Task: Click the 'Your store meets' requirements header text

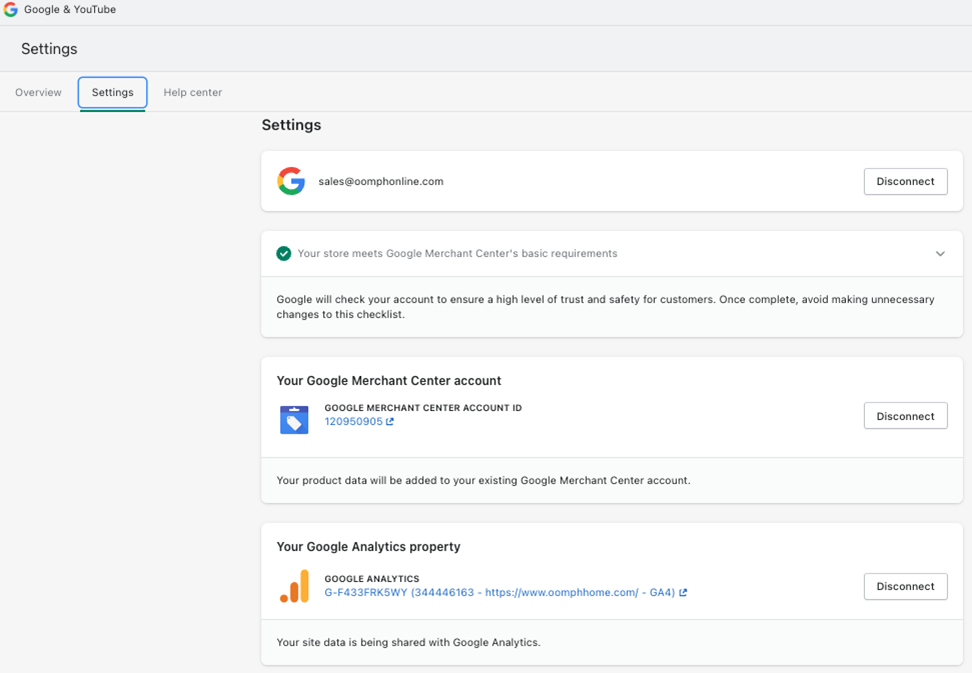Action: click(x=457, y=254)
